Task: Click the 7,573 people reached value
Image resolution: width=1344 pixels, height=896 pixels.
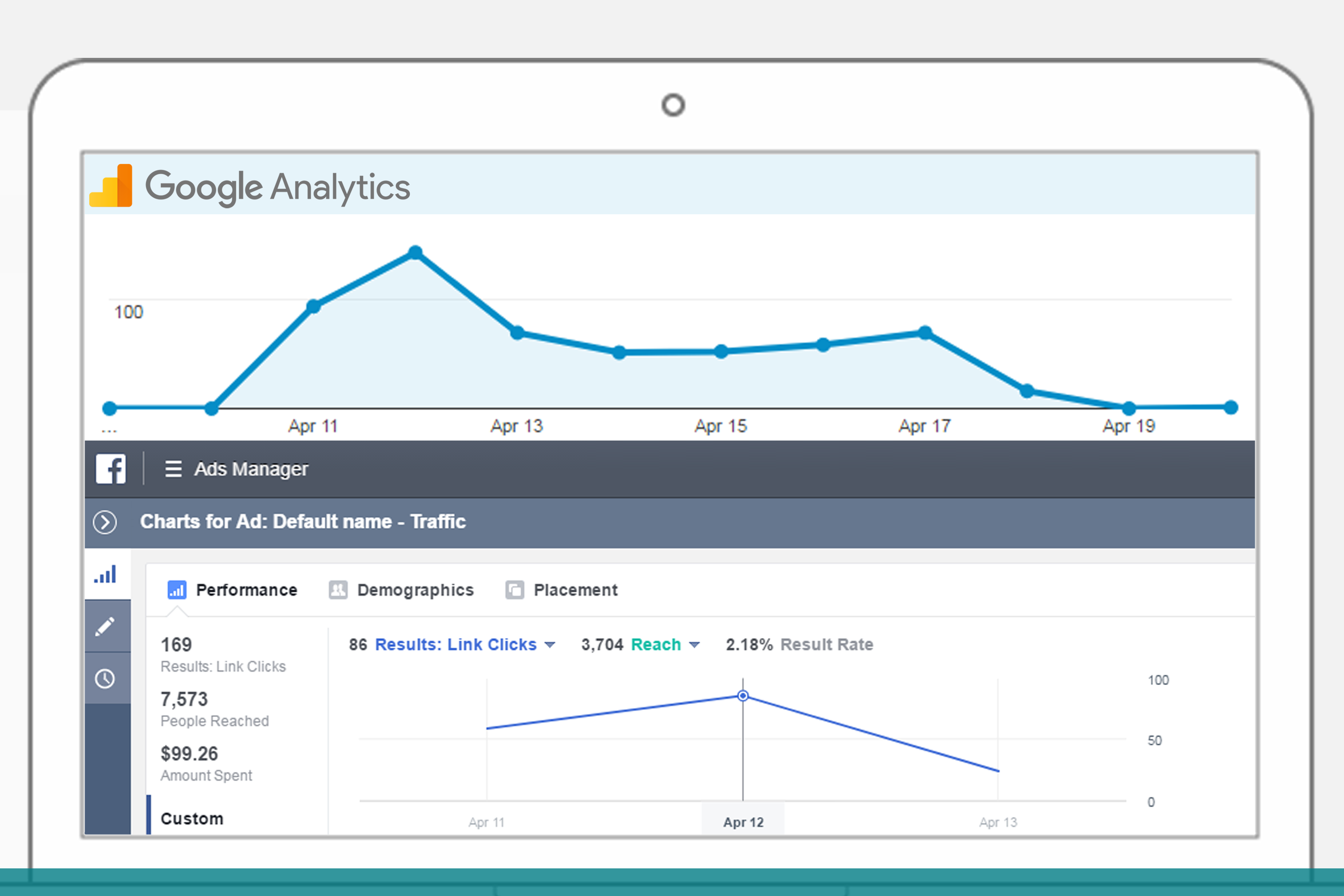Action: [x=184, y=699]
